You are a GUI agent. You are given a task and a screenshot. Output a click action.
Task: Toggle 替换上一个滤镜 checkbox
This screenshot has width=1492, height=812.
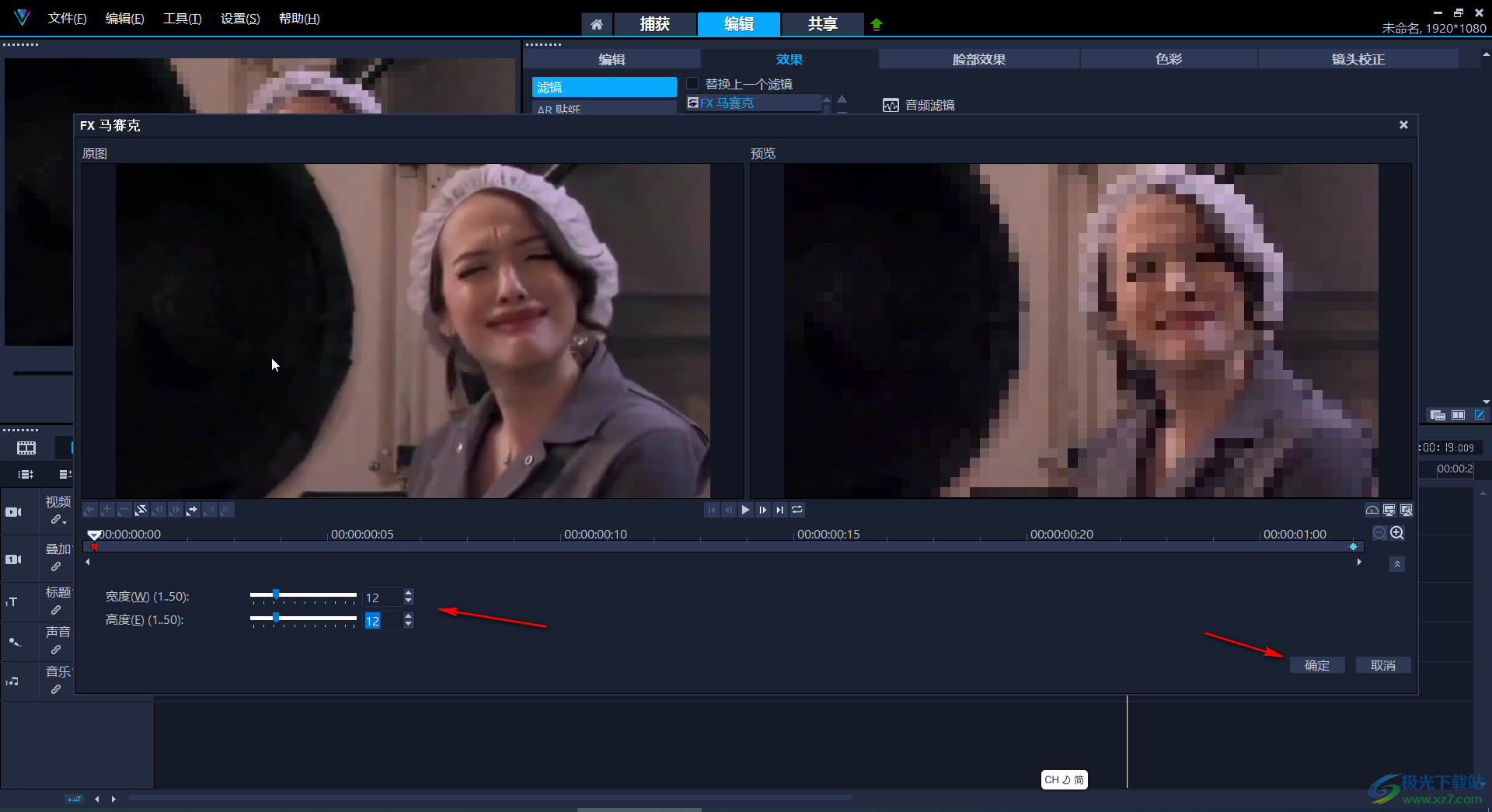click(692, 83)
